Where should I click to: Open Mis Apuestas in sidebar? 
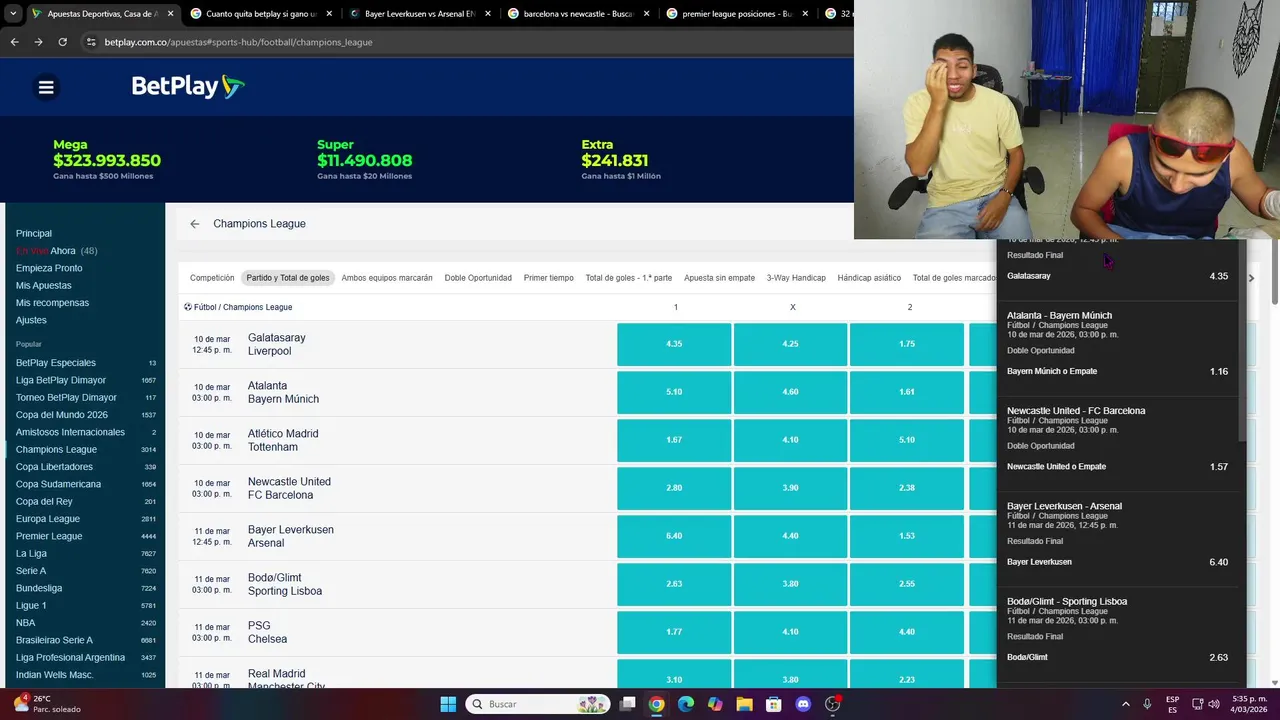point(44,285)
